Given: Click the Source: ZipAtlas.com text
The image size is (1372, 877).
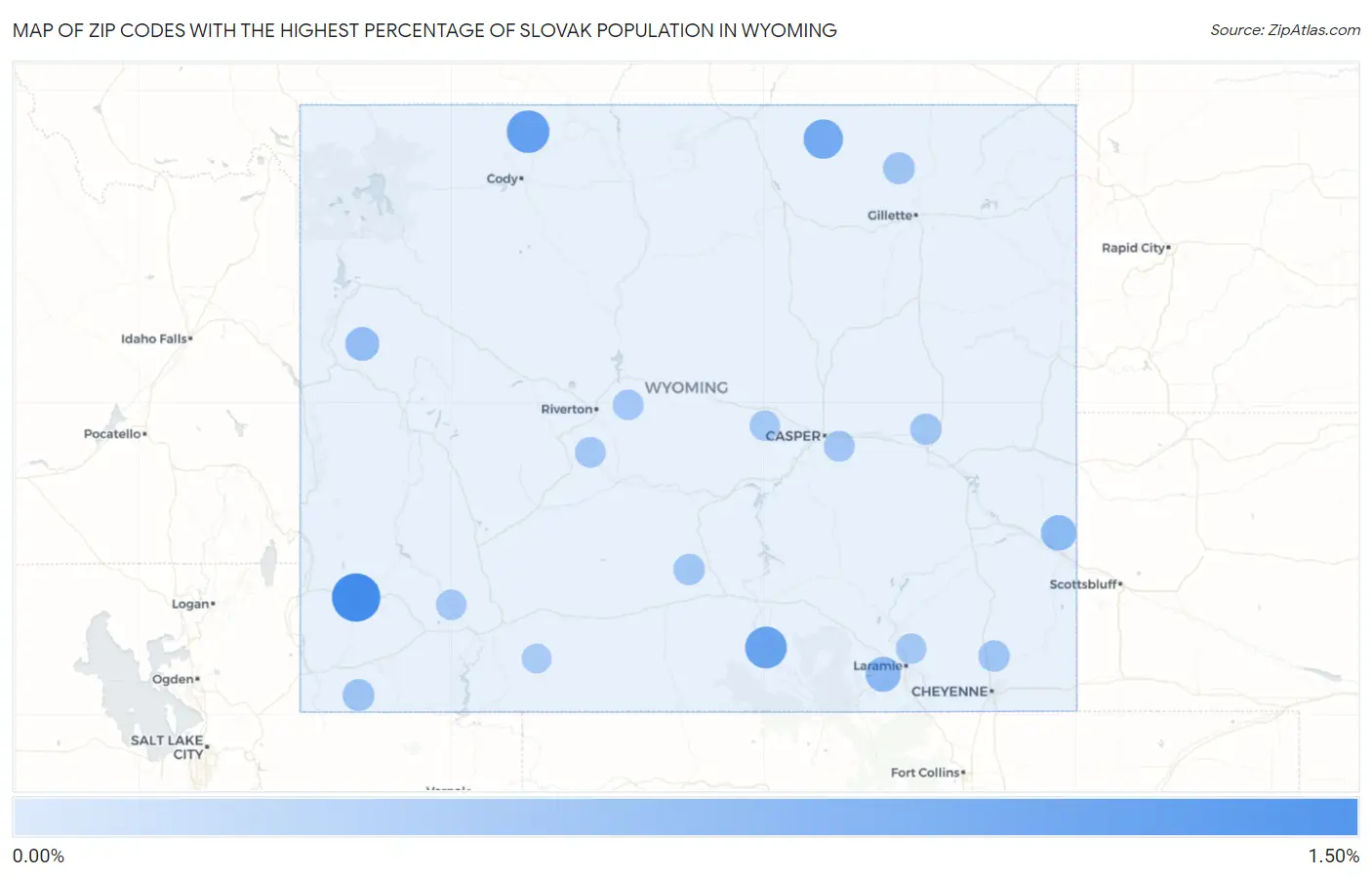Looking at the screenshot, I should 1285,30.
